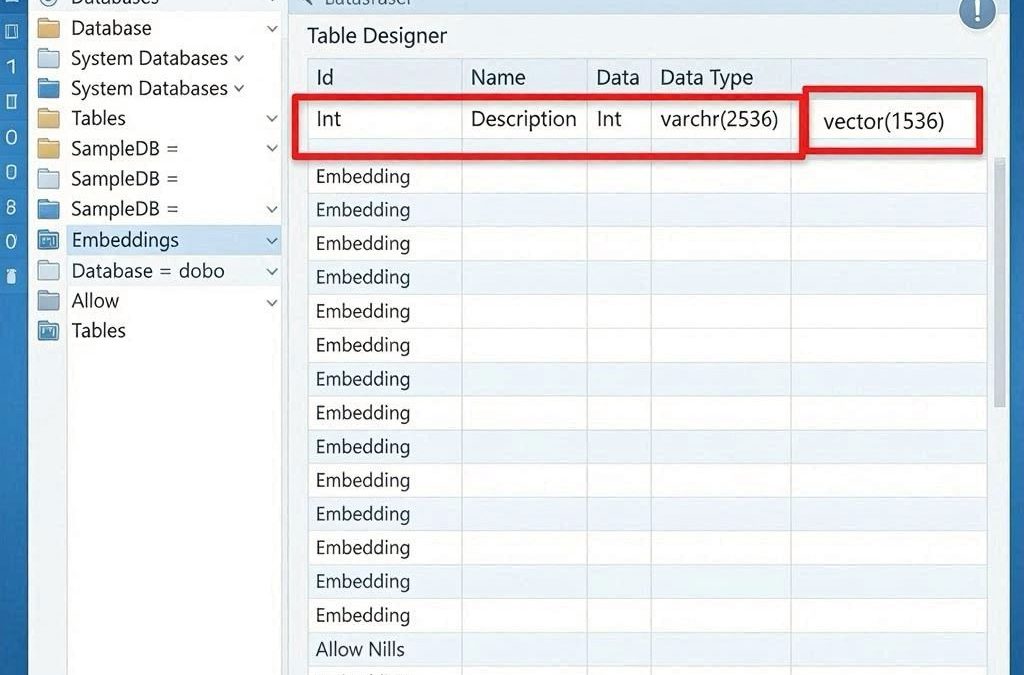This screenshot has height=675, width=1024.
Task: Click the Data column header
Action: (x=618, y=77)
